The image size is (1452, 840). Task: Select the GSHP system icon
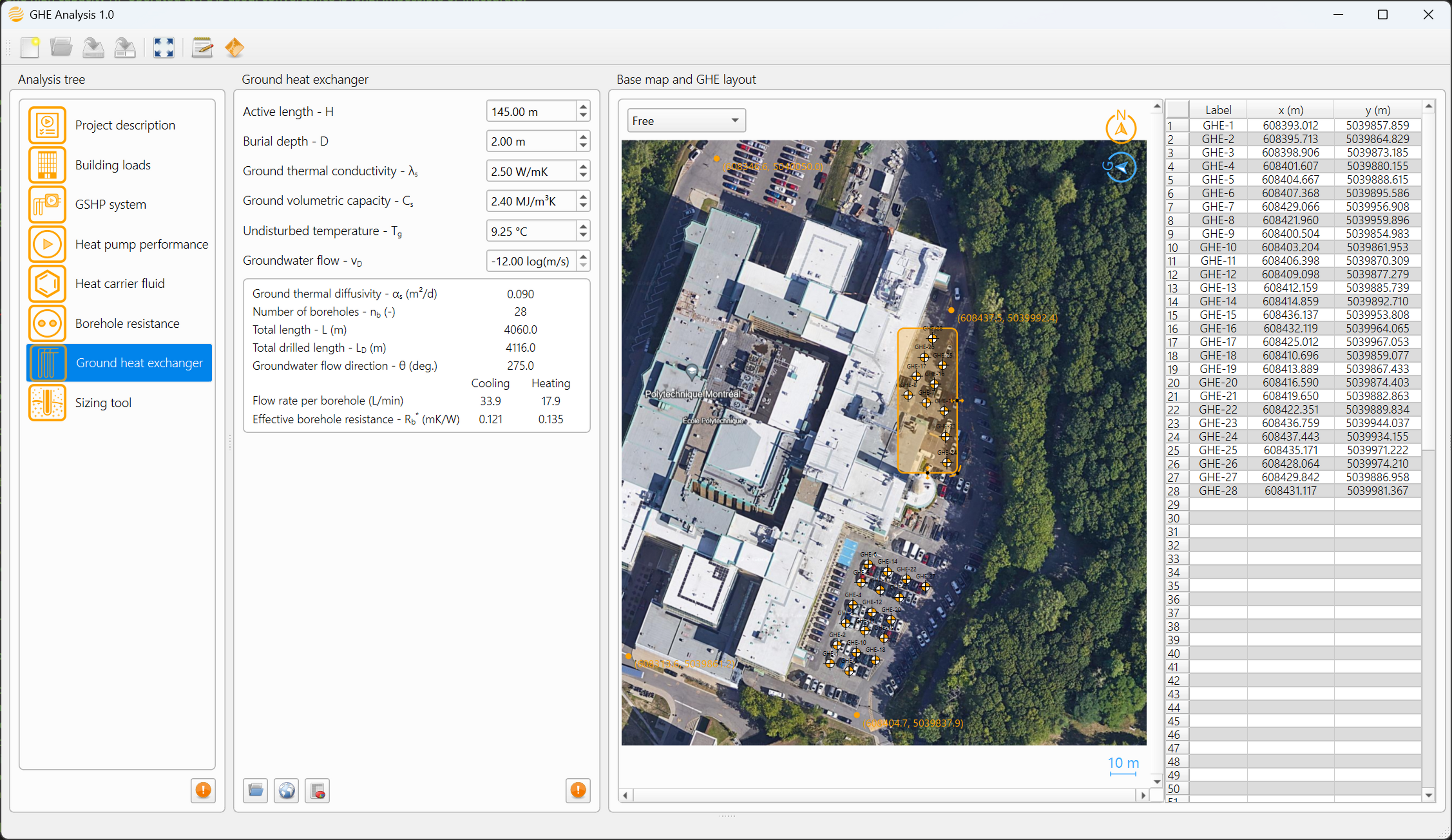click(47, 205)
